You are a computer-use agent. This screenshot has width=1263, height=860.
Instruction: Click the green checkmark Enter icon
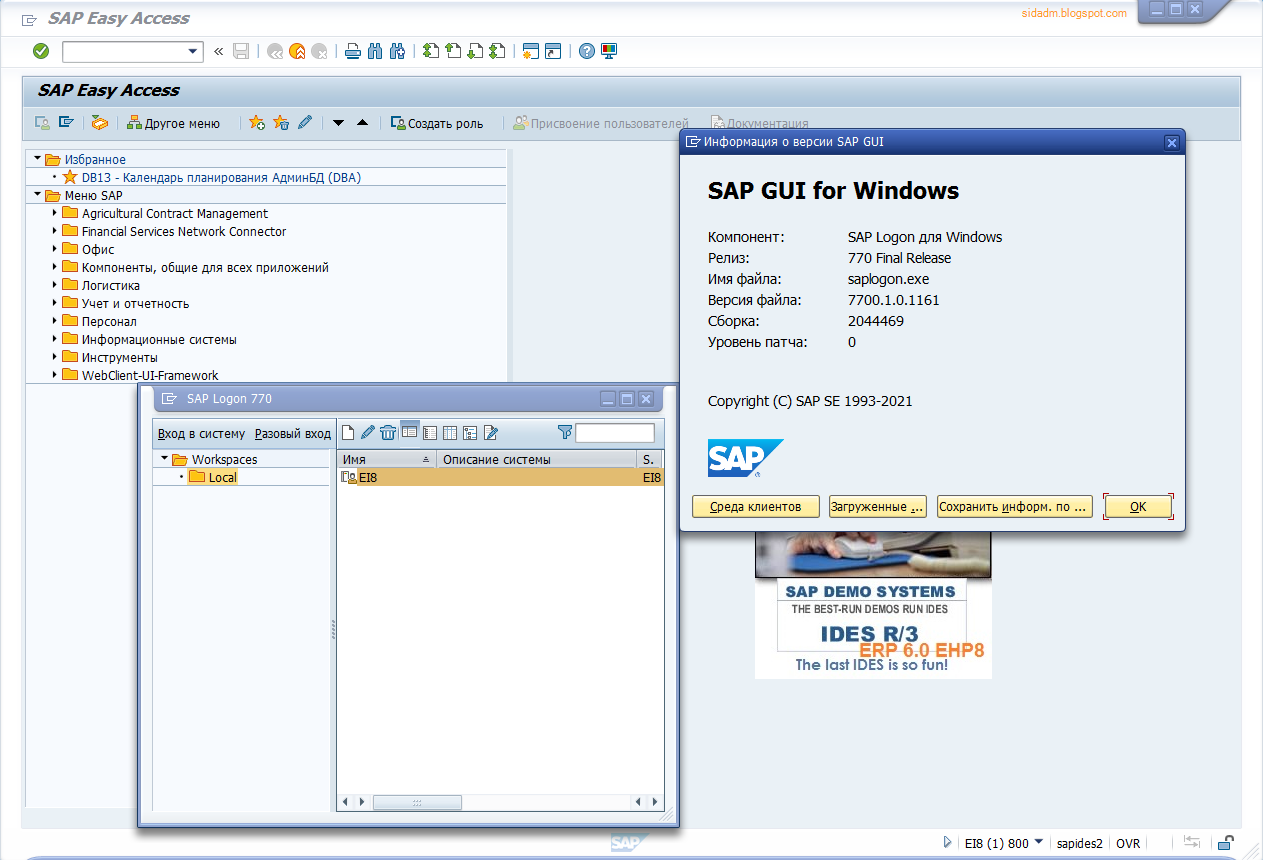tap(41, 51)
